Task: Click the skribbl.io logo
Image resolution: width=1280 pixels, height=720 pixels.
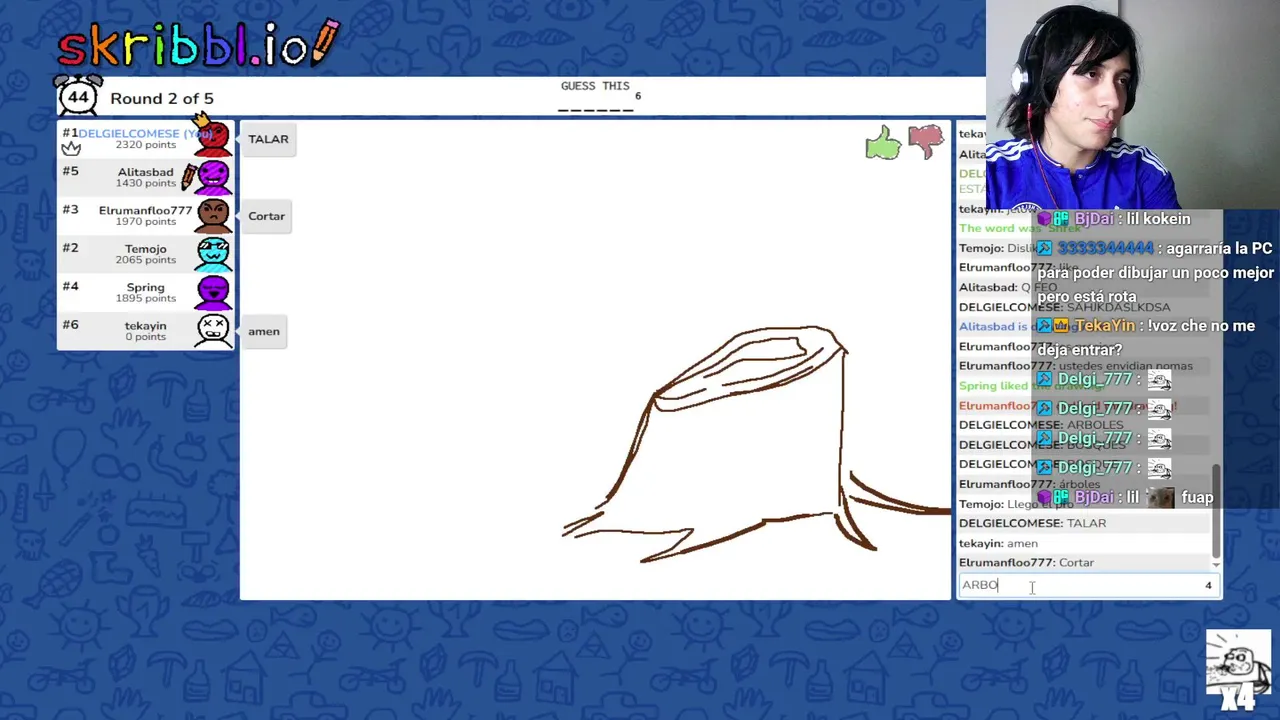Action: point(198,45)
